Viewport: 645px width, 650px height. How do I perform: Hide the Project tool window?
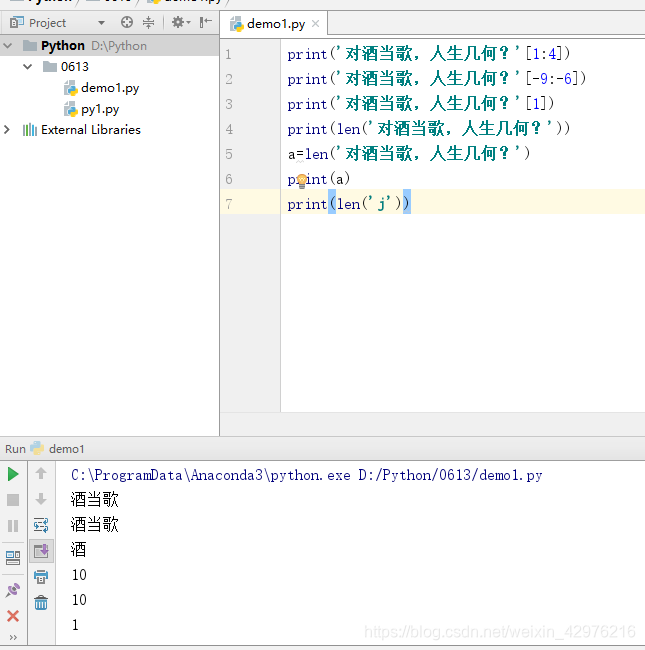pyautogui.click(x=205, y=22)
